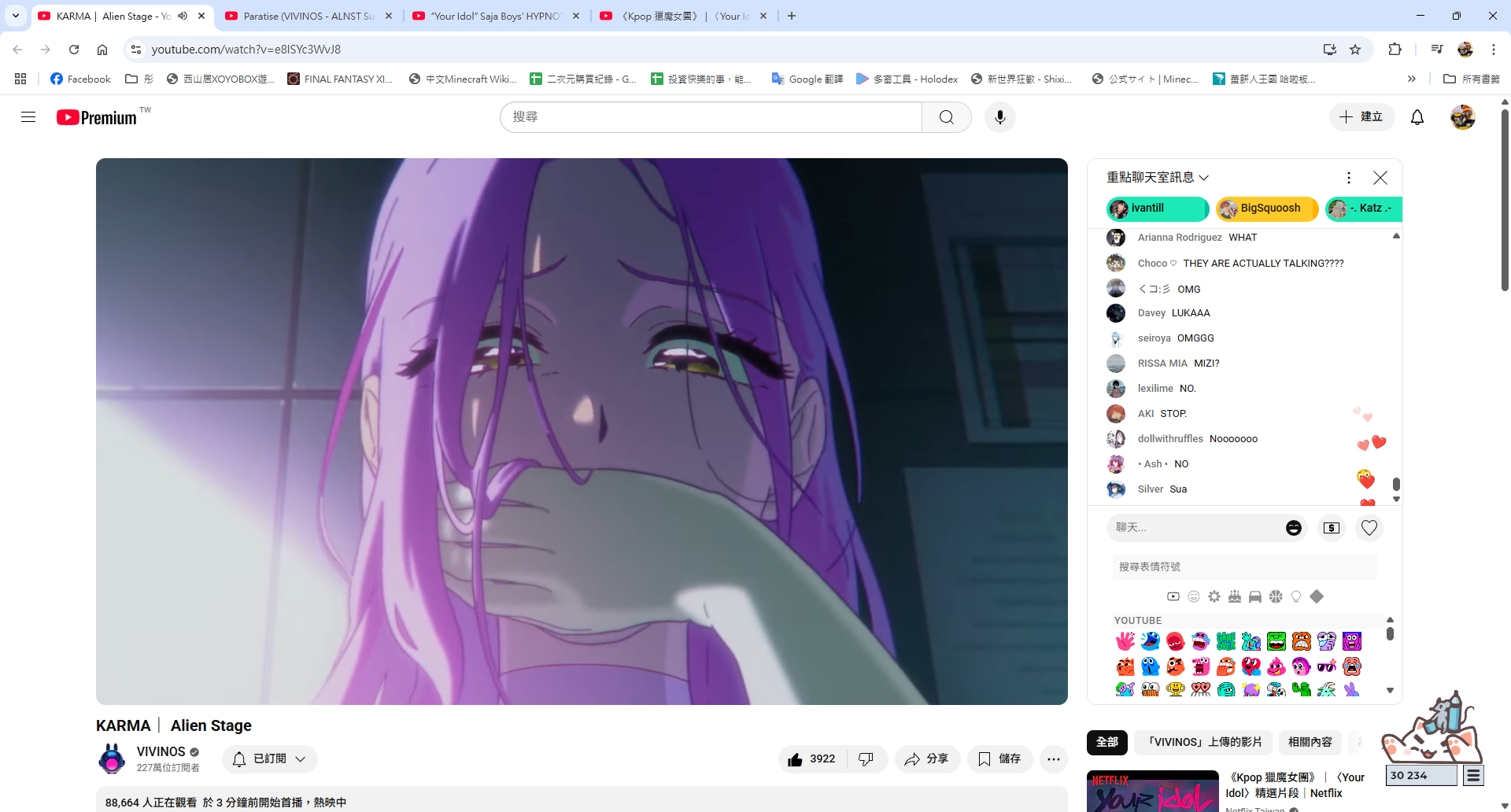The image size is (1511, 812).
Task: Open the notifications bell
Action: pos(1417,117)
